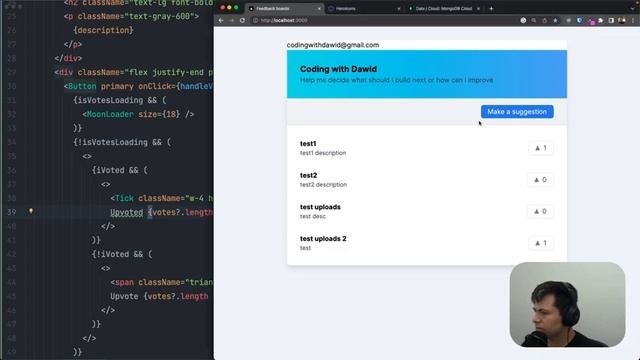Click the site info icon beside the URL
The height and width of the screenshot is (360, 640).
pyautogui.click(x=255, y=20)
